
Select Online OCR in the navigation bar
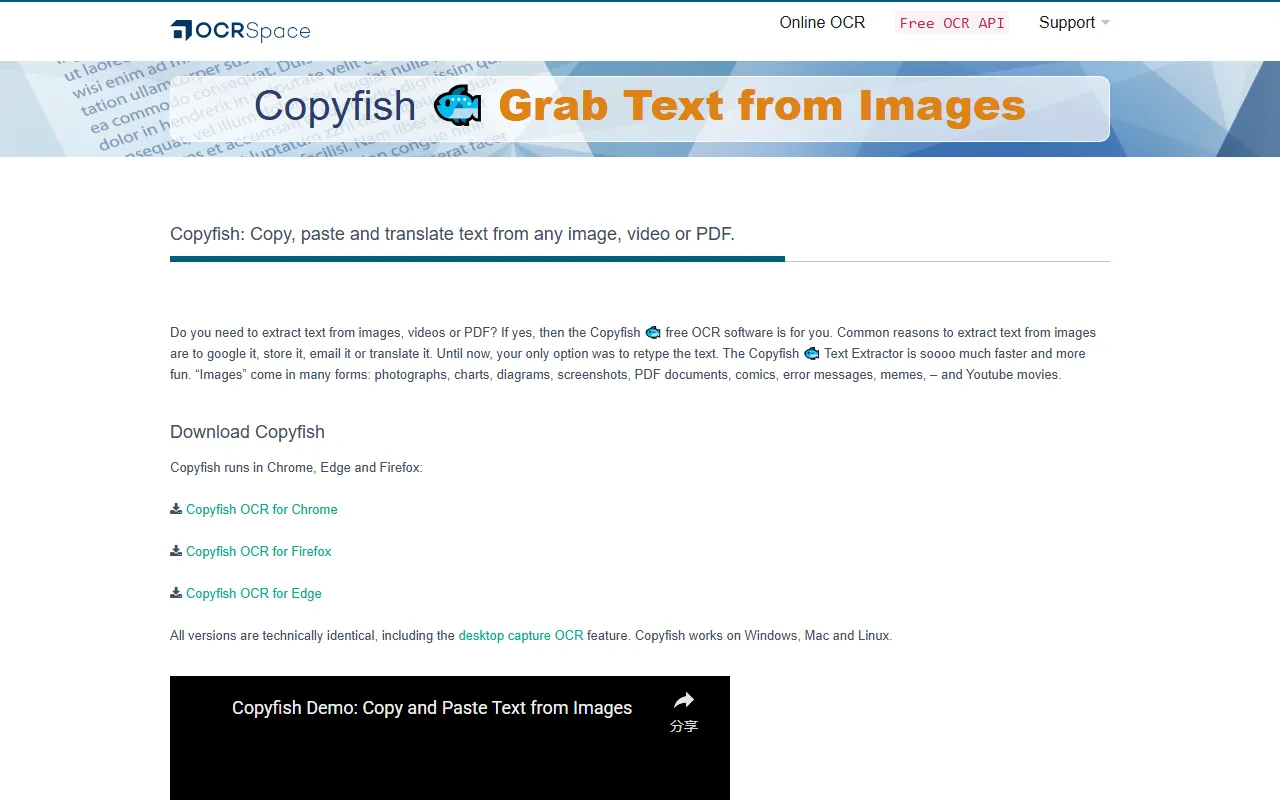click(x=822, y=22)
